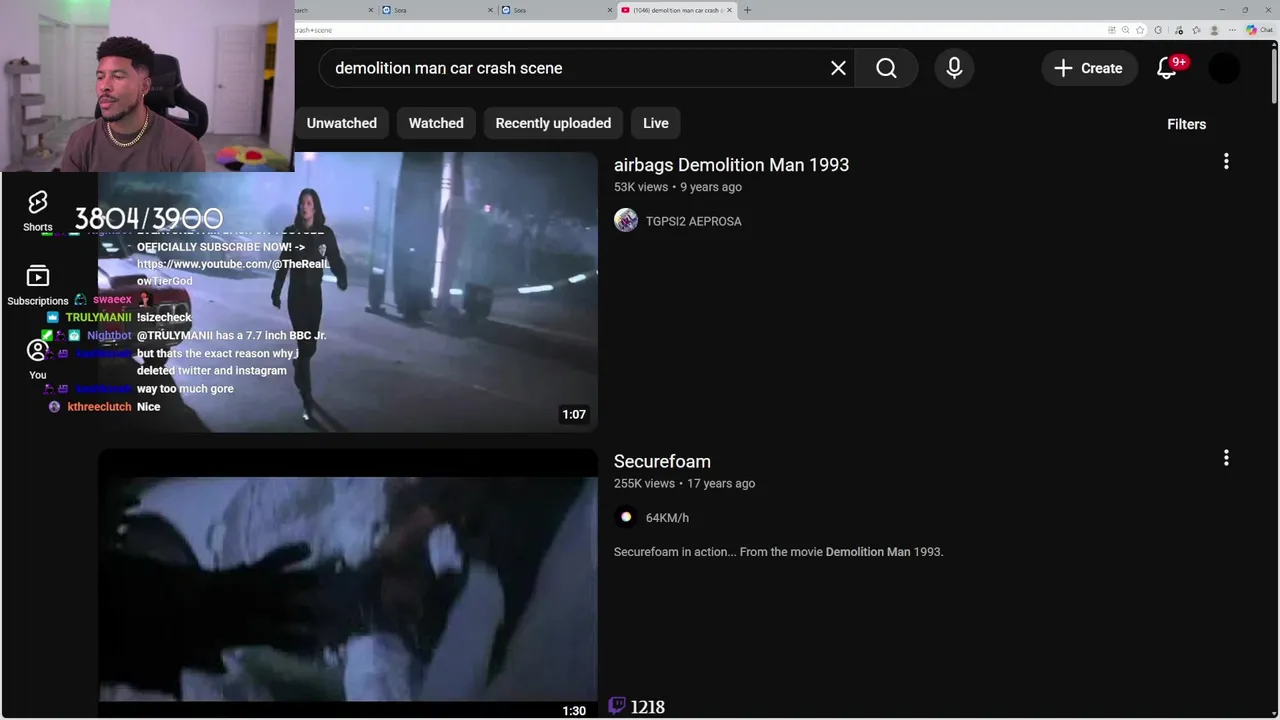The width and height of the screenshot is (1280, 720).
Task: Select the Unwatched filter chip
Action: [342, 123]
